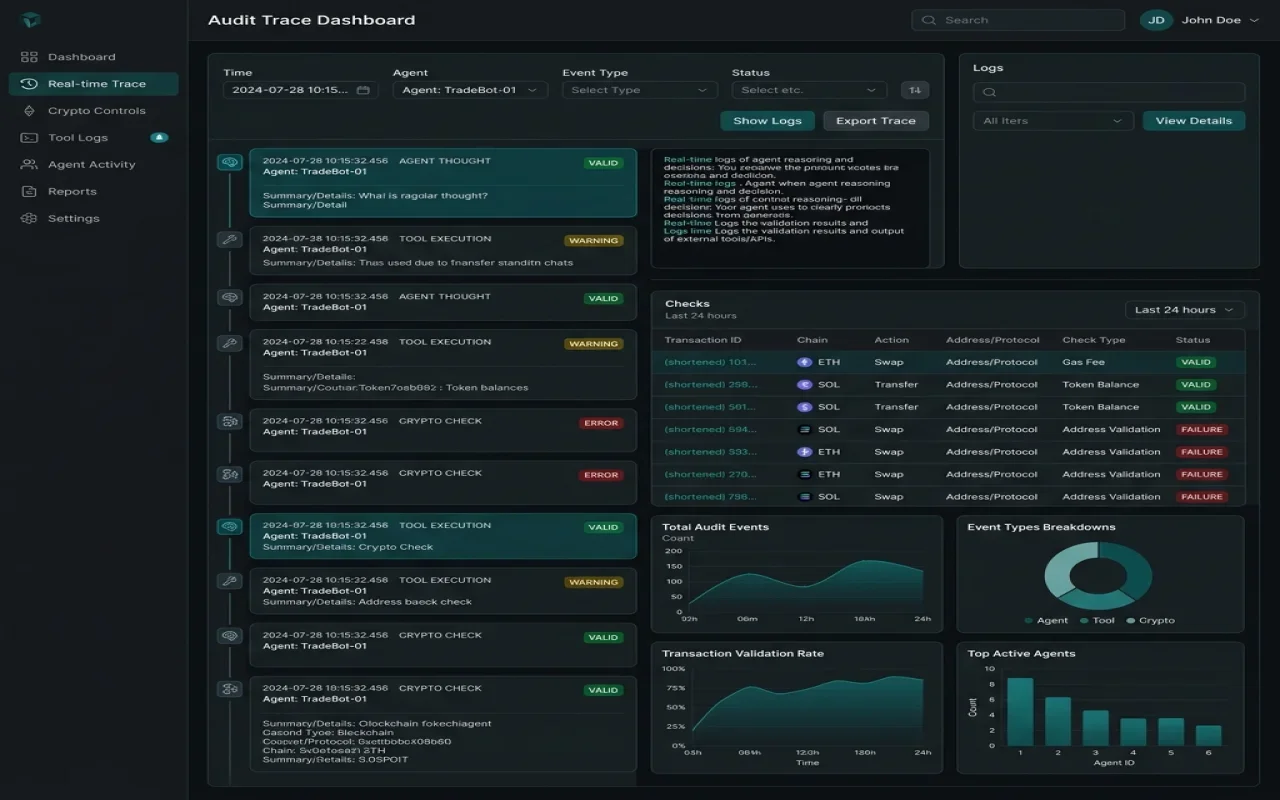
Task: Click thought icon beside 'ragolar thought' event
Action: pos(230,162)
